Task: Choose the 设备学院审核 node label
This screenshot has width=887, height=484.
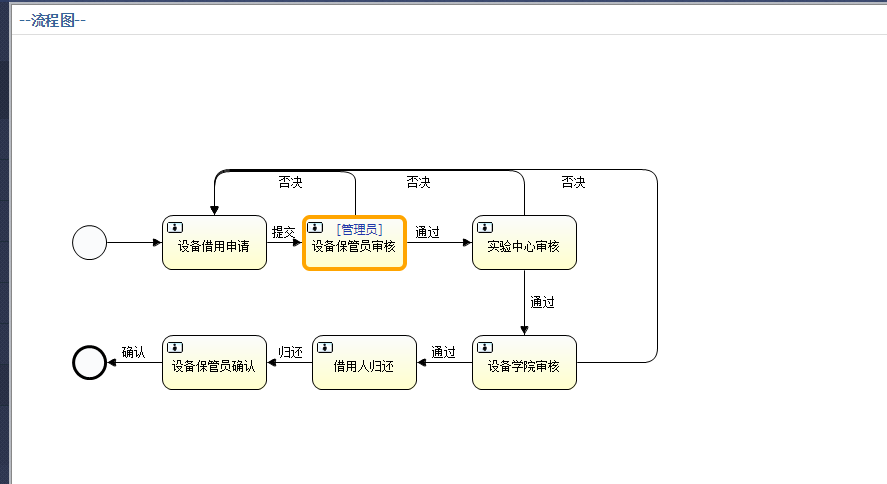Action: (x=523, y=367)
